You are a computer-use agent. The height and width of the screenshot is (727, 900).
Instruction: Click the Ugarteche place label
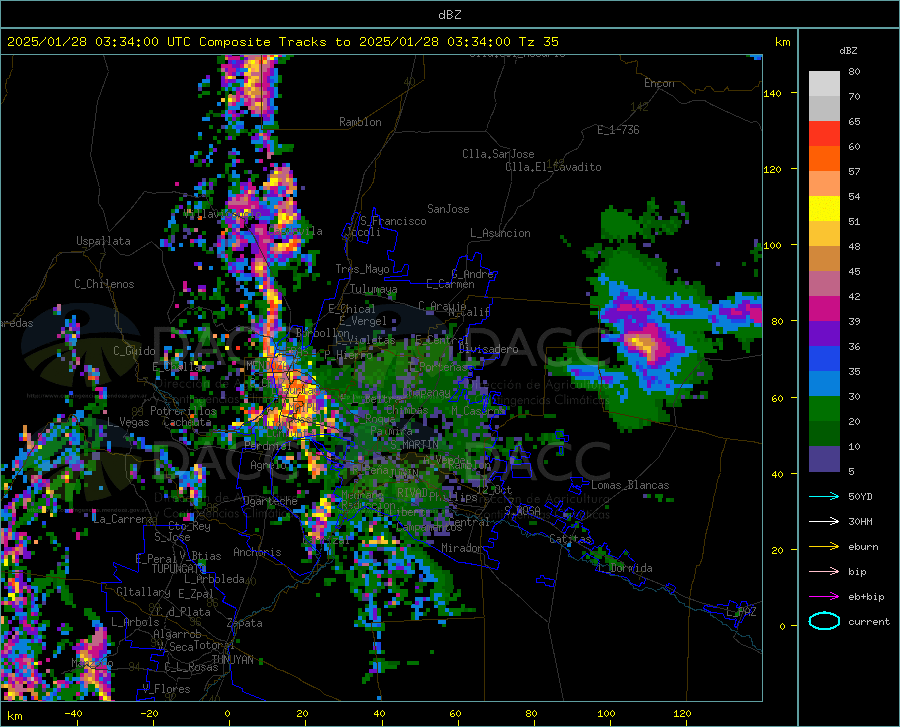(x=270, y=501)
